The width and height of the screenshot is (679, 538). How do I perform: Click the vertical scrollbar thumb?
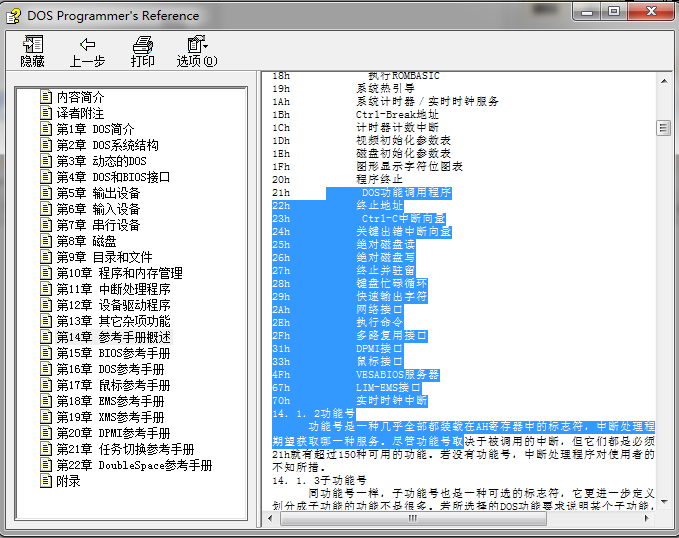click(663, 128)
